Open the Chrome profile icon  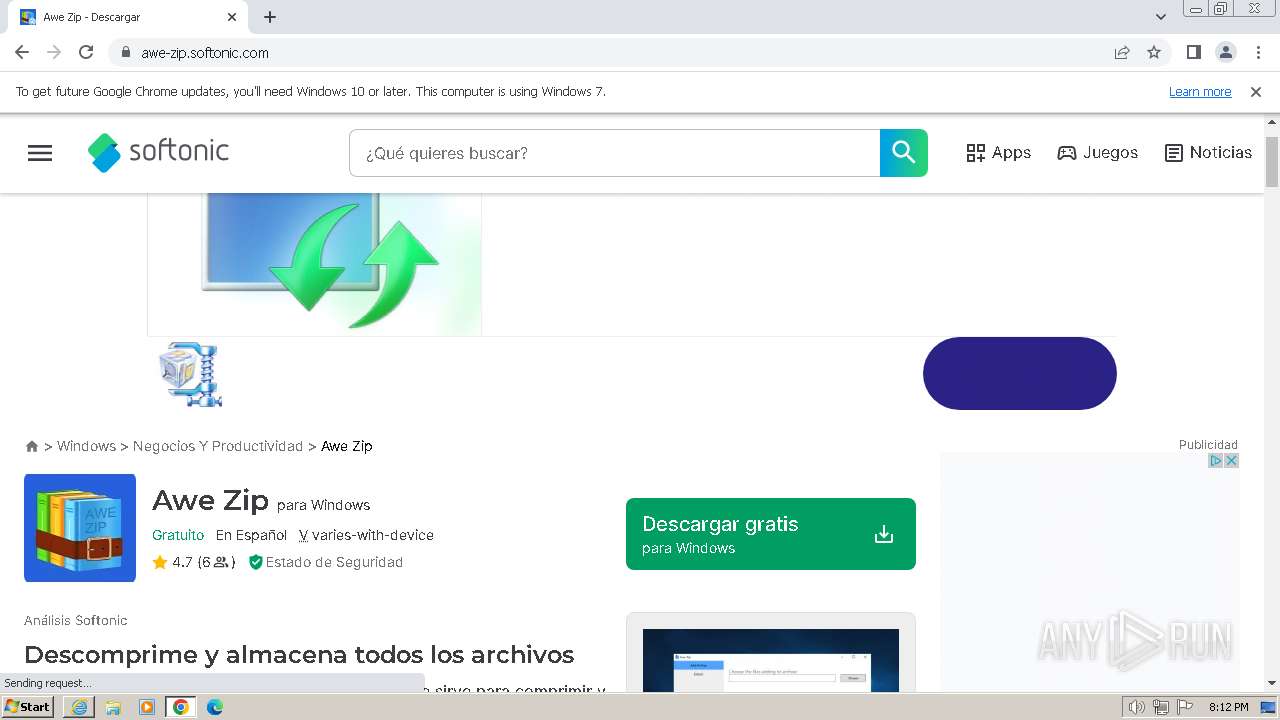tap(1225, 52)
